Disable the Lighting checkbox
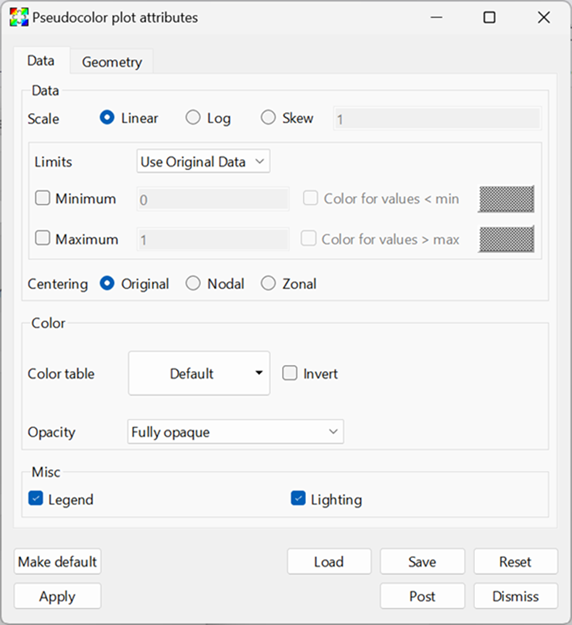 click(x=298, y=498)
